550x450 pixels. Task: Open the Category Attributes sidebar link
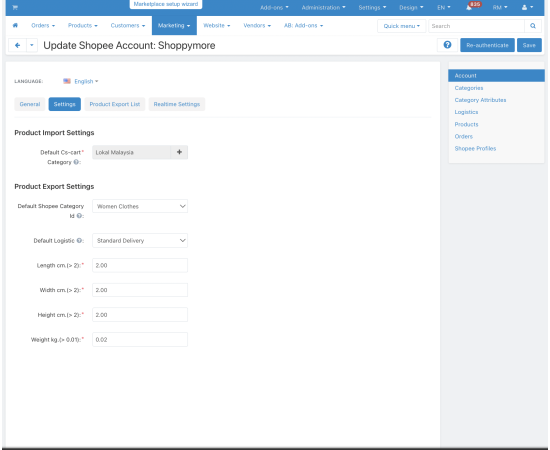point(480,100)
